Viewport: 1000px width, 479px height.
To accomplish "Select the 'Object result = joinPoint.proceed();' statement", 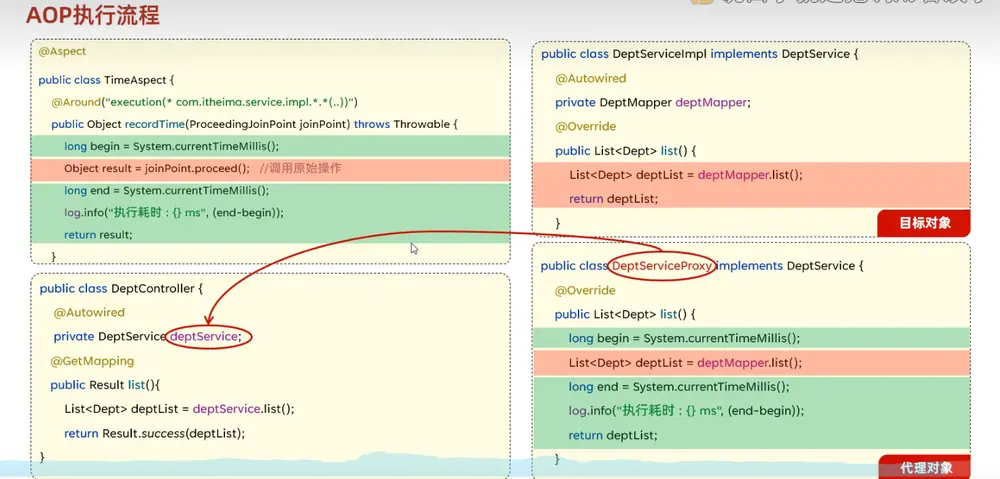I will click(157, 169).
